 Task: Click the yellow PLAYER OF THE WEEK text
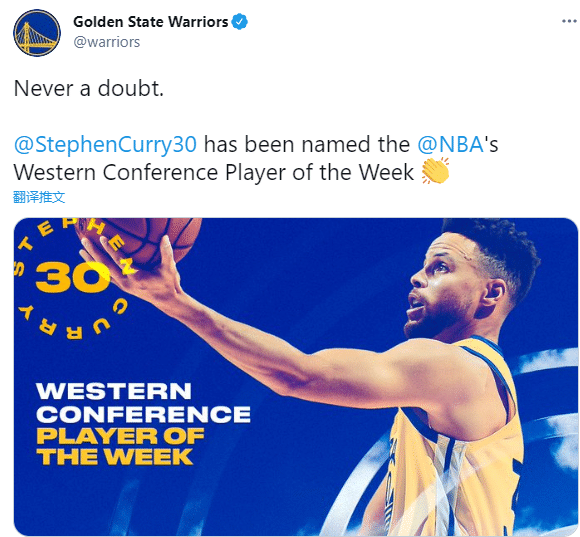point(120,446)
